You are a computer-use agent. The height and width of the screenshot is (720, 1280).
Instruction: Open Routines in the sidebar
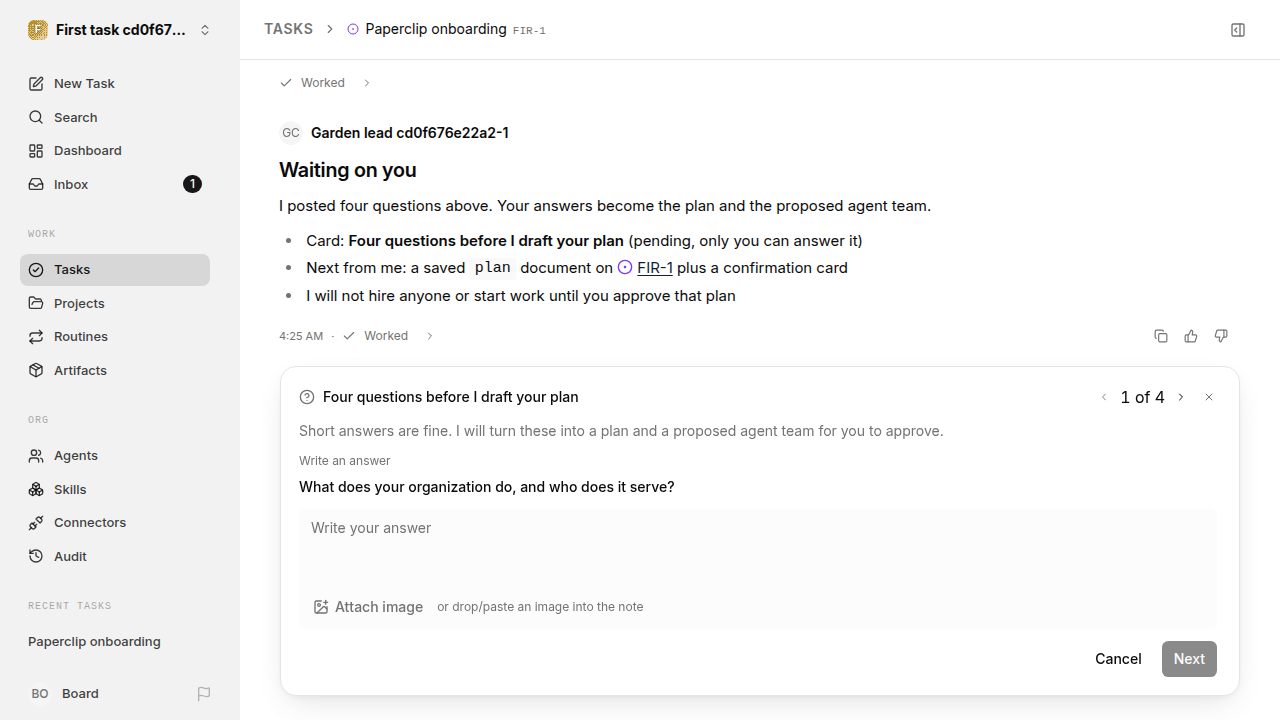pos(115,336)
